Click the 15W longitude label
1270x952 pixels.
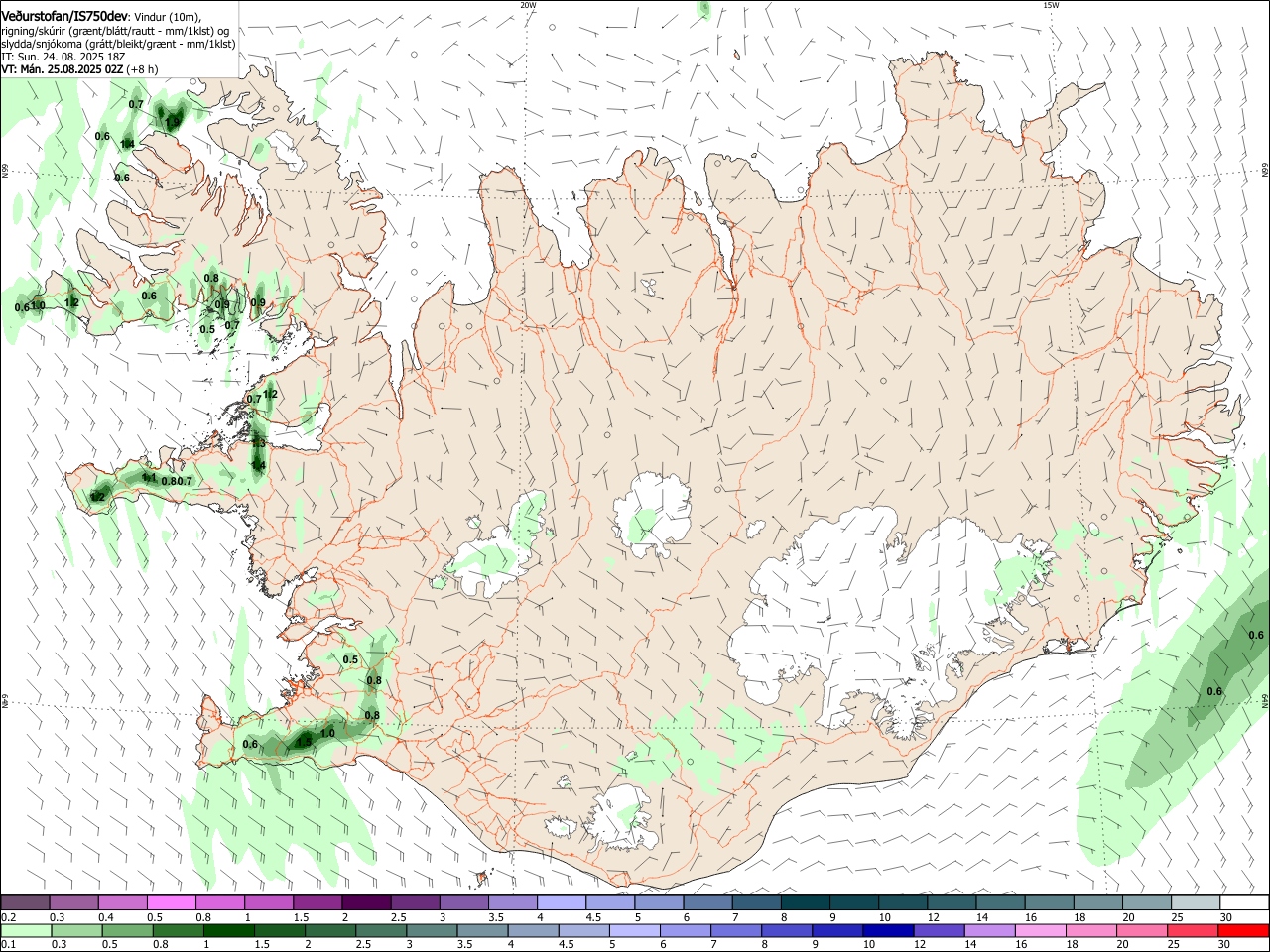(x=1051, y=5)
